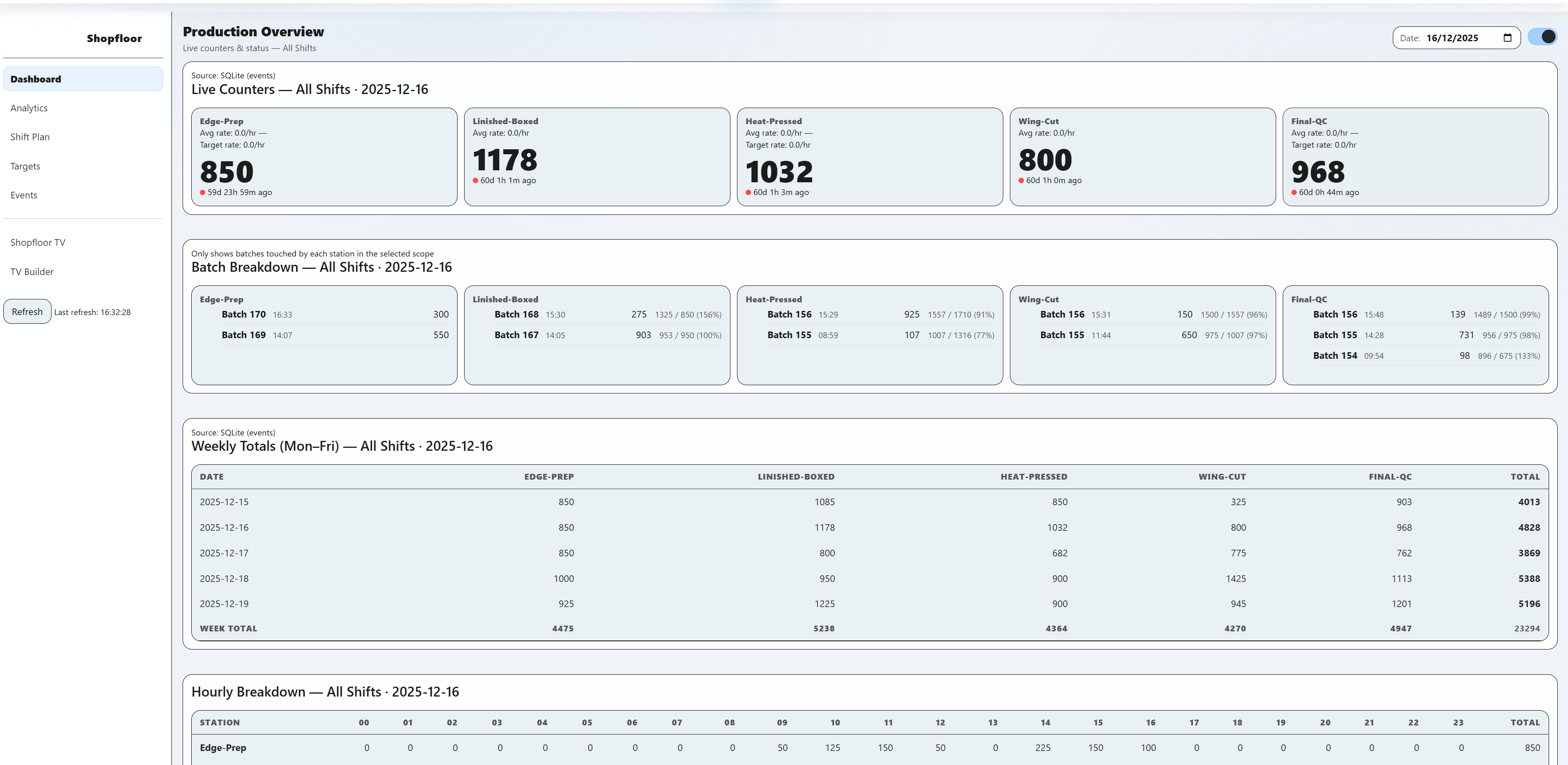Go to Shift Plan in sidebar
This screenshot has width=1568, height=765.
[30, 137]
